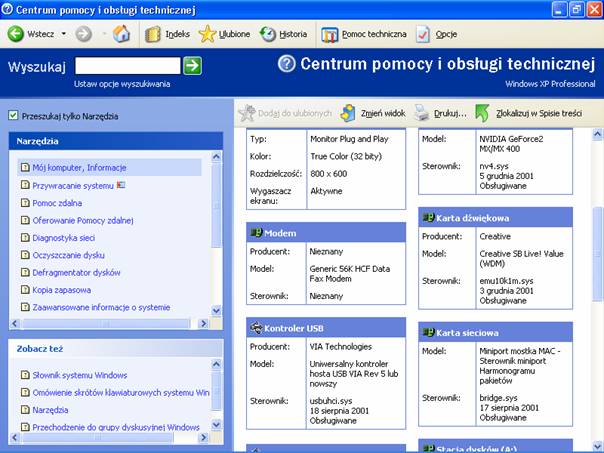The image size is (604, 453).
Task: Open Oferowanie Pomocy zdalnej link
Action: (x=83, y=220)
